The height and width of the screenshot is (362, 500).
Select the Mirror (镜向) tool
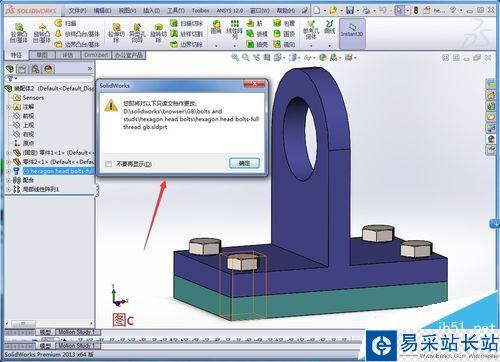click(x=284, y=44)
